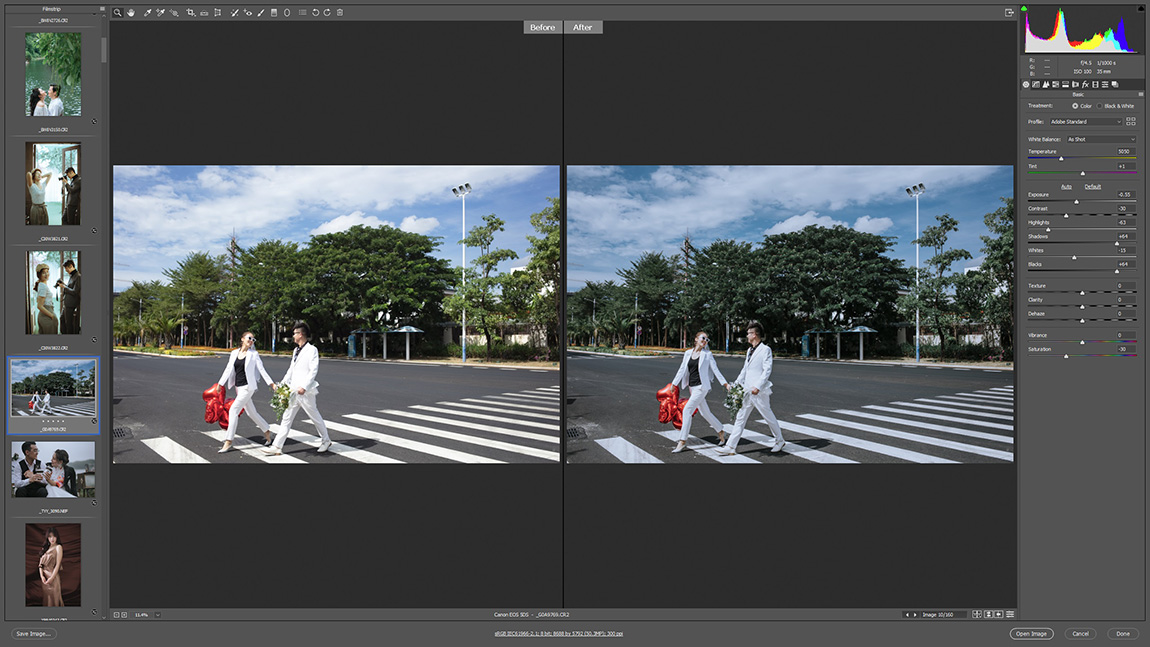Go to previous image arrow
This screenshot has height=647, width=1150.
pyautogui.click(x=907, y=615)
